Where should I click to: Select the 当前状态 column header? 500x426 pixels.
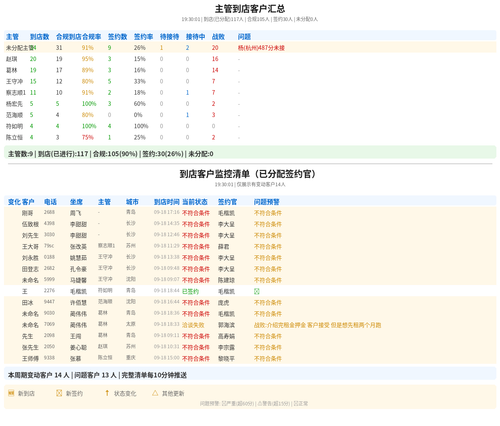(x=195, y=202)
